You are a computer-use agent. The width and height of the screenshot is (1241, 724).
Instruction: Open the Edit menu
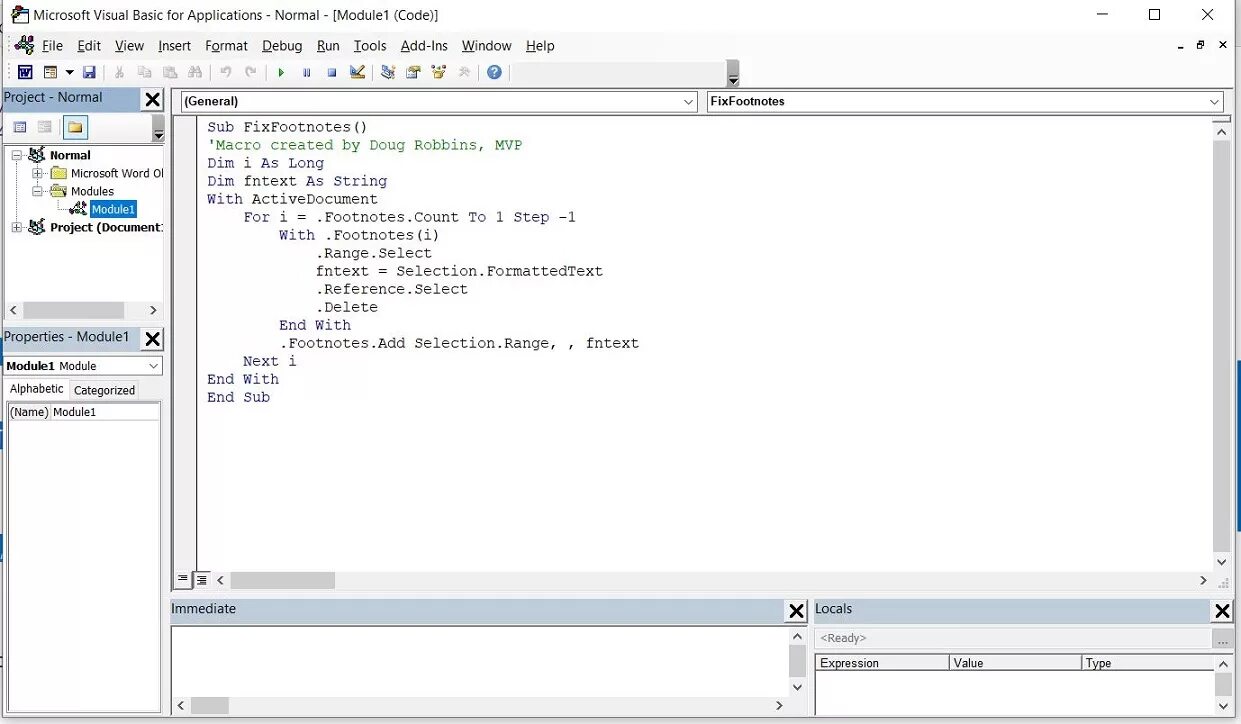click(x=89, y=45)
